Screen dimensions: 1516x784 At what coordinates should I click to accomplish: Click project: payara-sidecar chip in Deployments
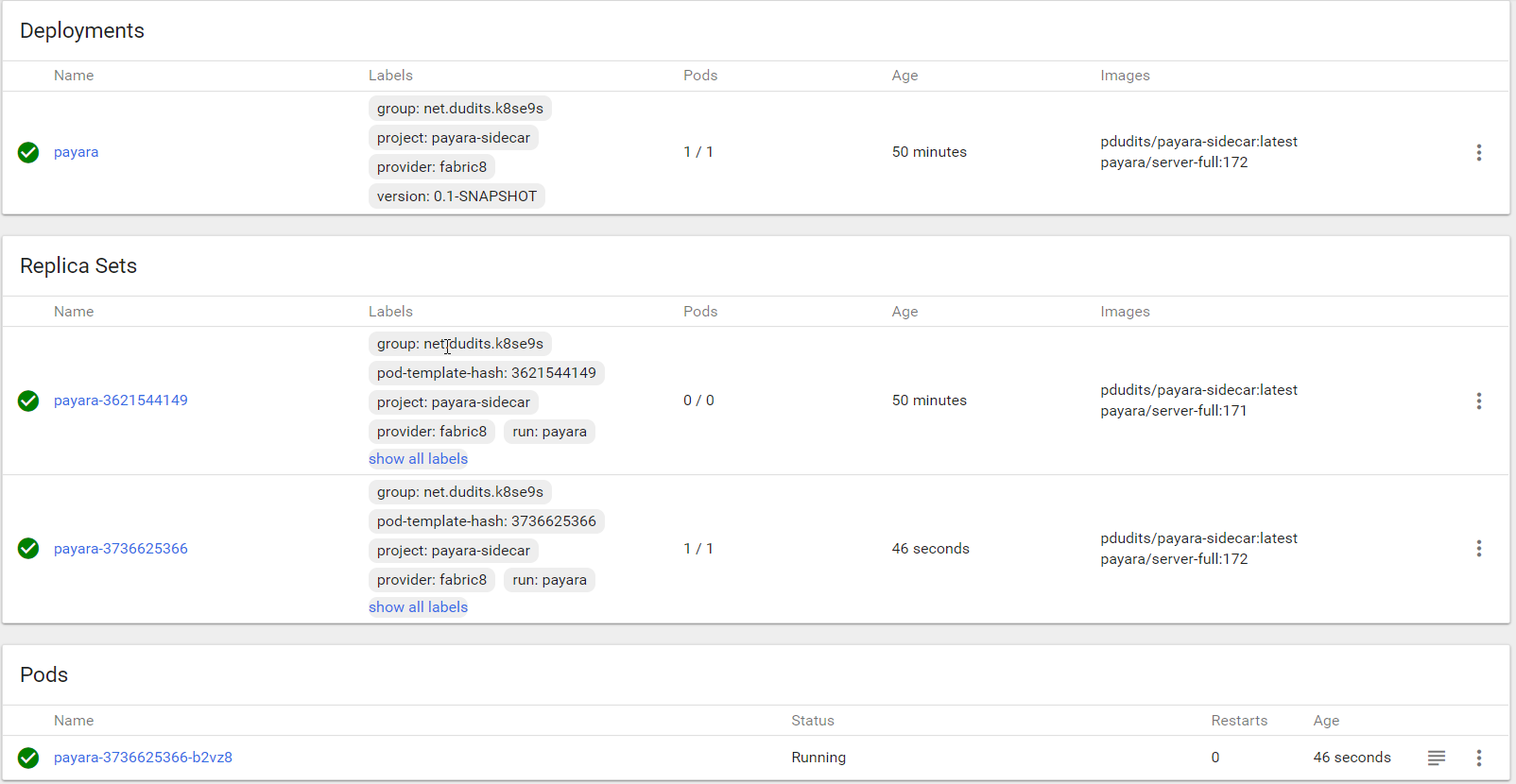click(x=454, y=138)
